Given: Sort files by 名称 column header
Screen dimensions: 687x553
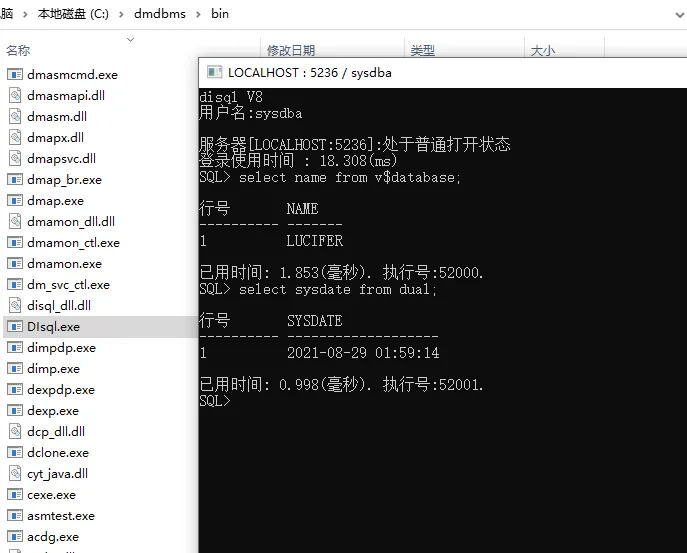Looking at the screenshot, I should [18, 50].
